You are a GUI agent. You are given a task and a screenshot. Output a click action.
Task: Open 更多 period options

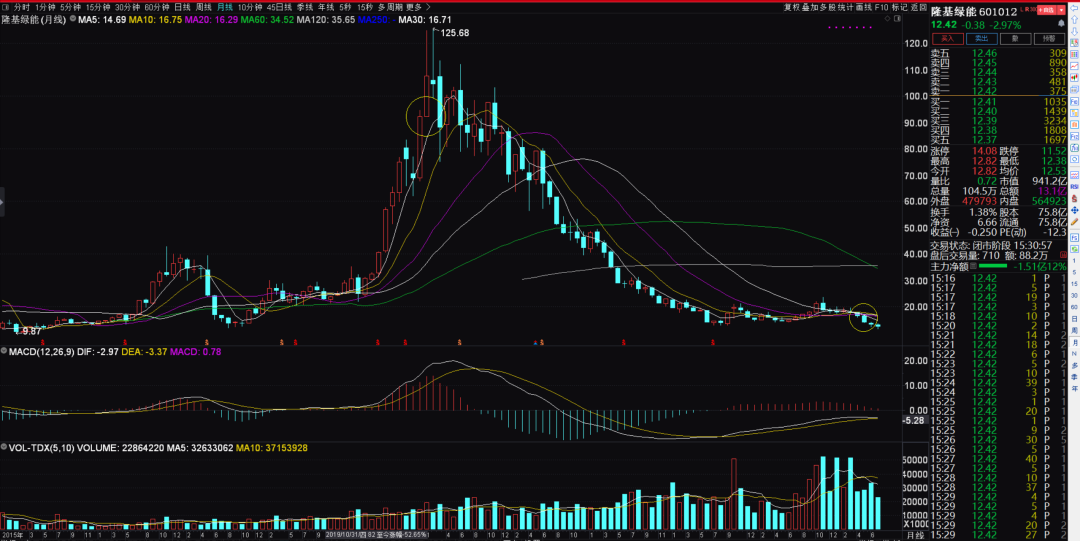[x=413, y=7]
